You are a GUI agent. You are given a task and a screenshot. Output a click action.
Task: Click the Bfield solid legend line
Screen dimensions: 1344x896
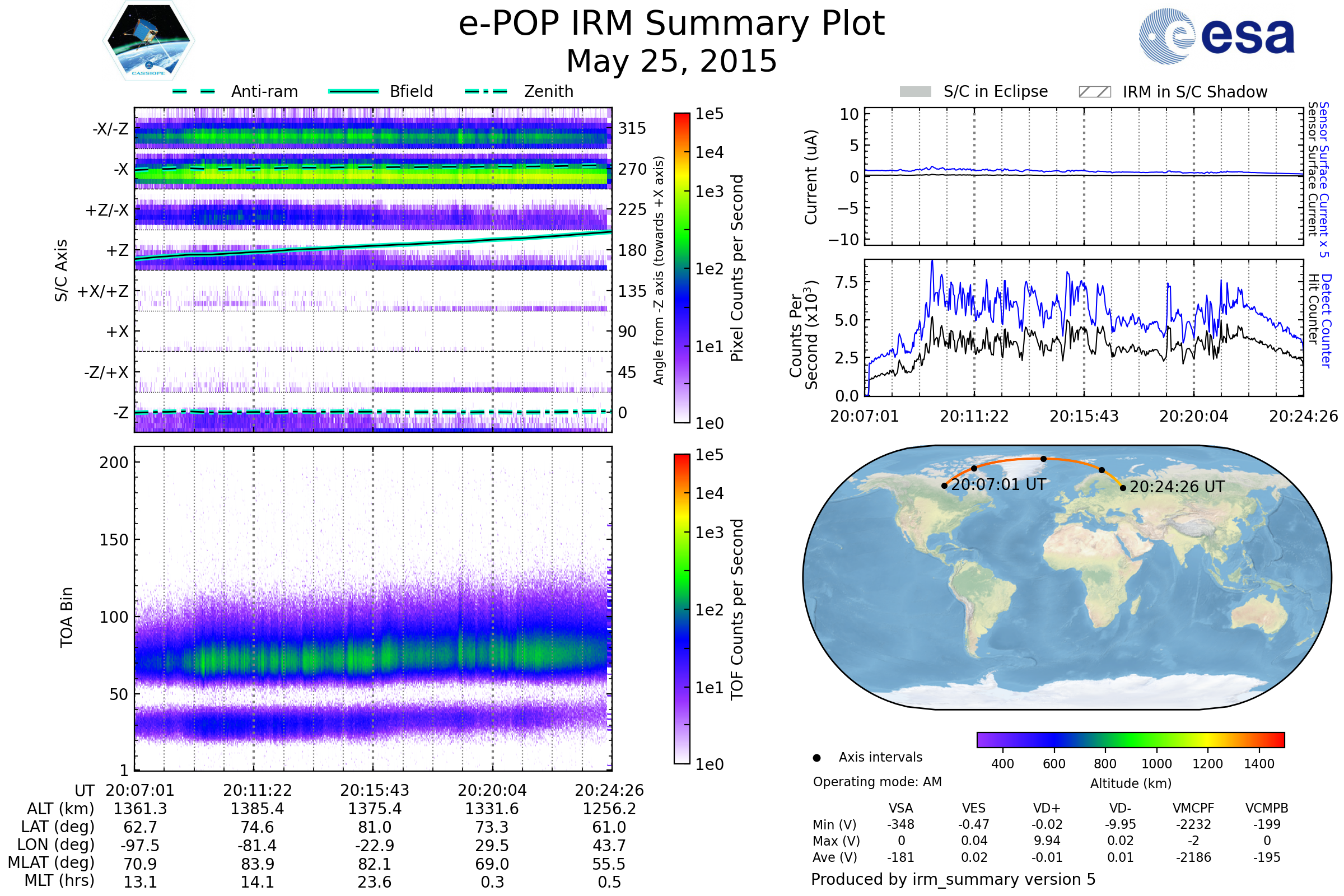pyautogui.click(x=353, y=91)
